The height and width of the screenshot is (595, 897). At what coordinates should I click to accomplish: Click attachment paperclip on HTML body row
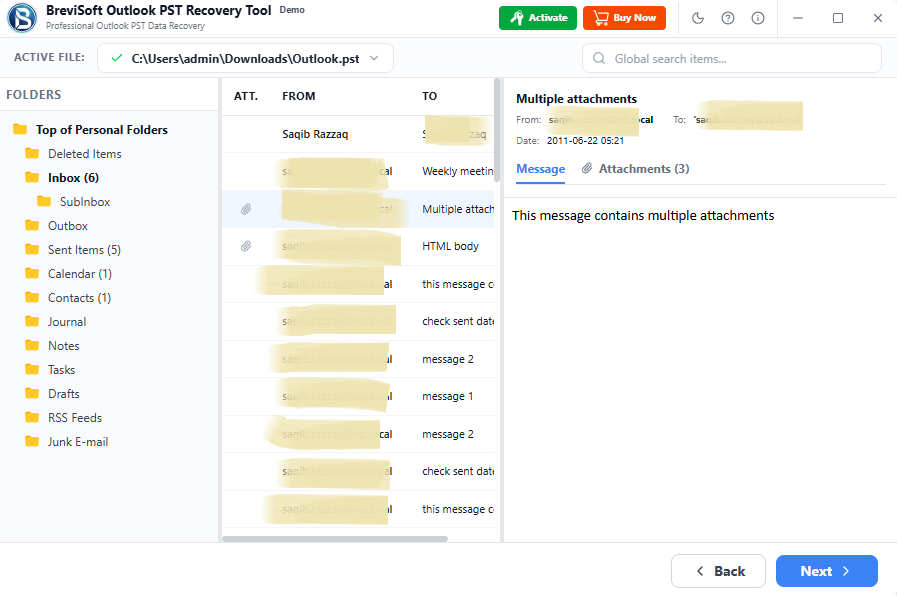tap(246, 247)
